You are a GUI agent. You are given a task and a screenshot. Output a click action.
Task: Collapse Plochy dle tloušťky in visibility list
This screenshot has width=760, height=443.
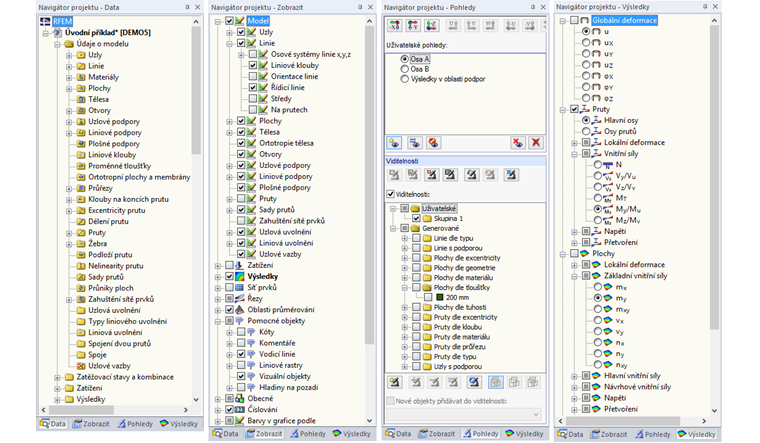point(405,287)
